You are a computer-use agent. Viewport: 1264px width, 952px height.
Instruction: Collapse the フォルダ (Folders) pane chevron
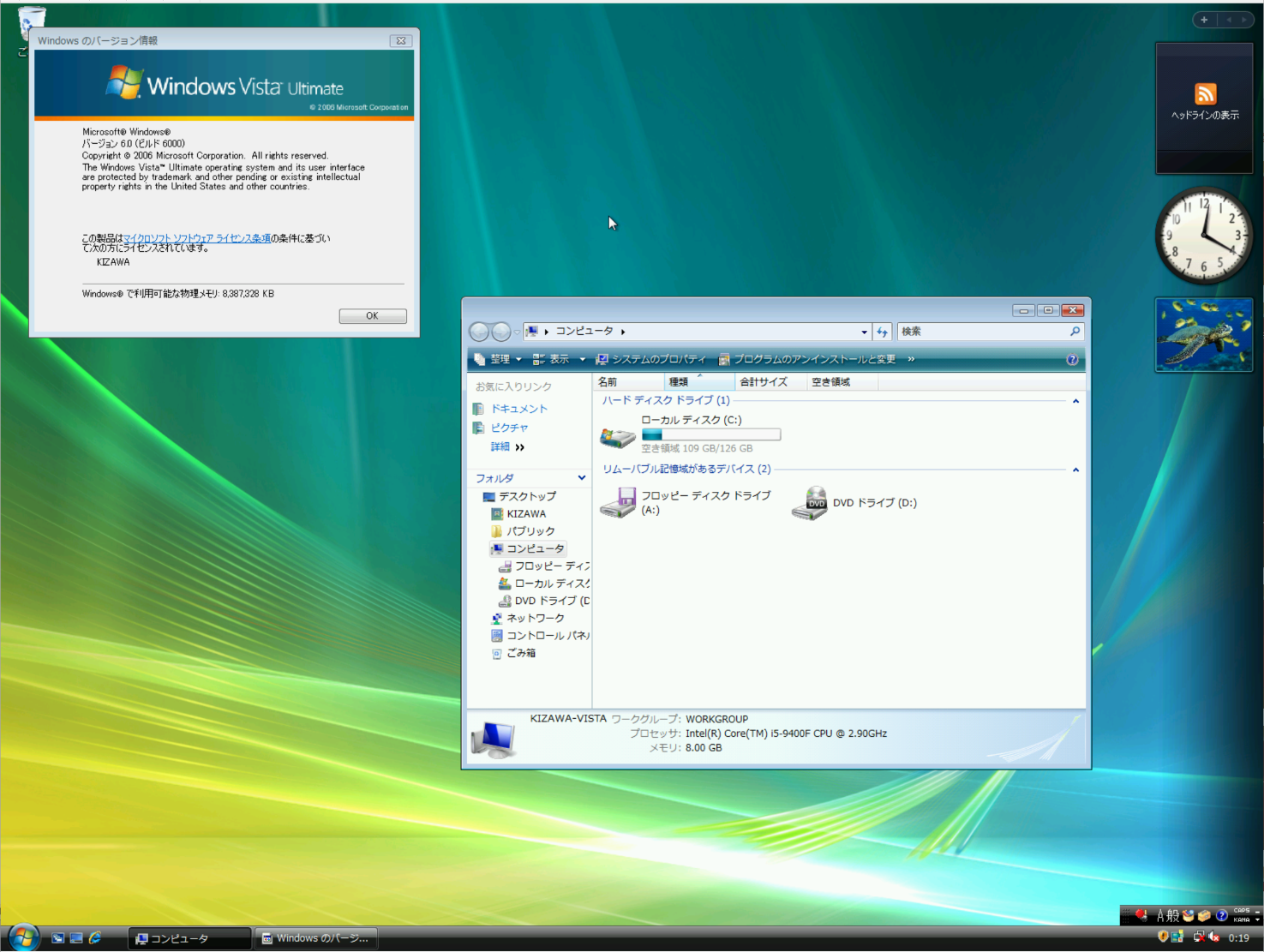582,478
